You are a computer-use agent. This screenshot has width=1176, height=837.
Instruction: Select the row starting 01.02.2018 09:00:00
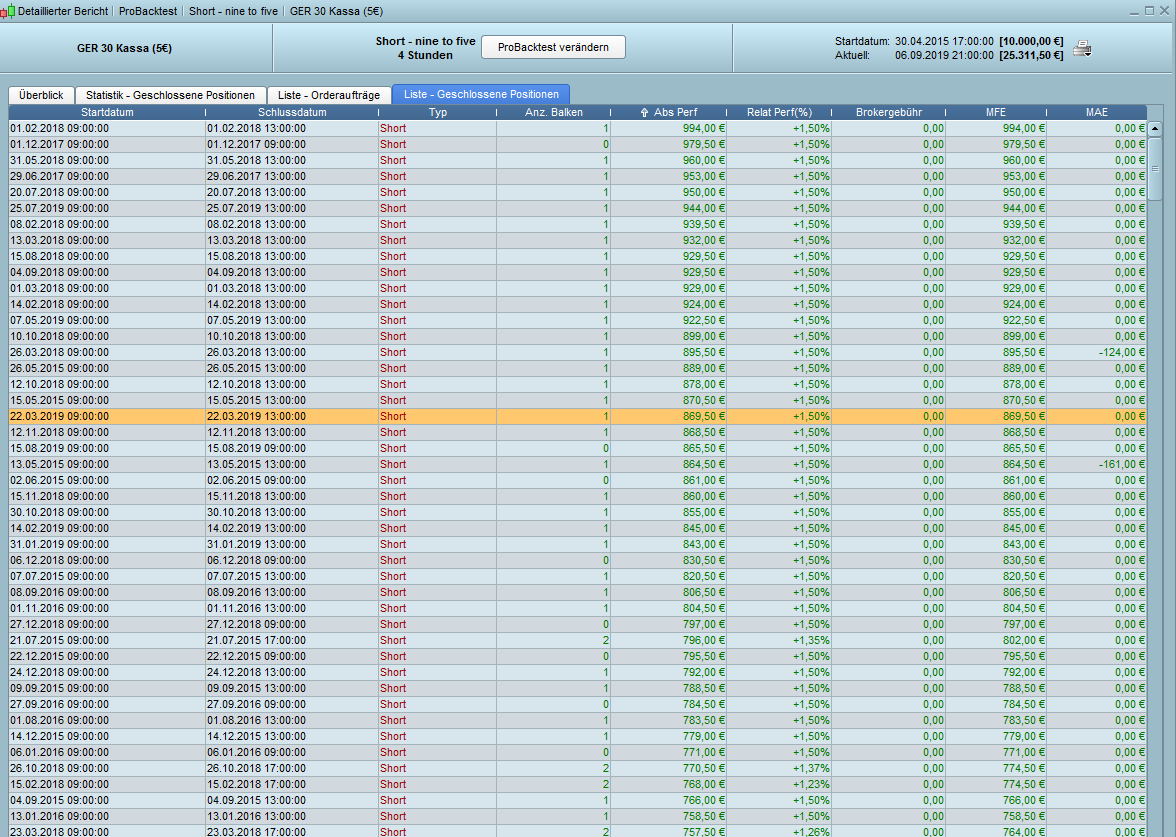click(x=578, y=128)
